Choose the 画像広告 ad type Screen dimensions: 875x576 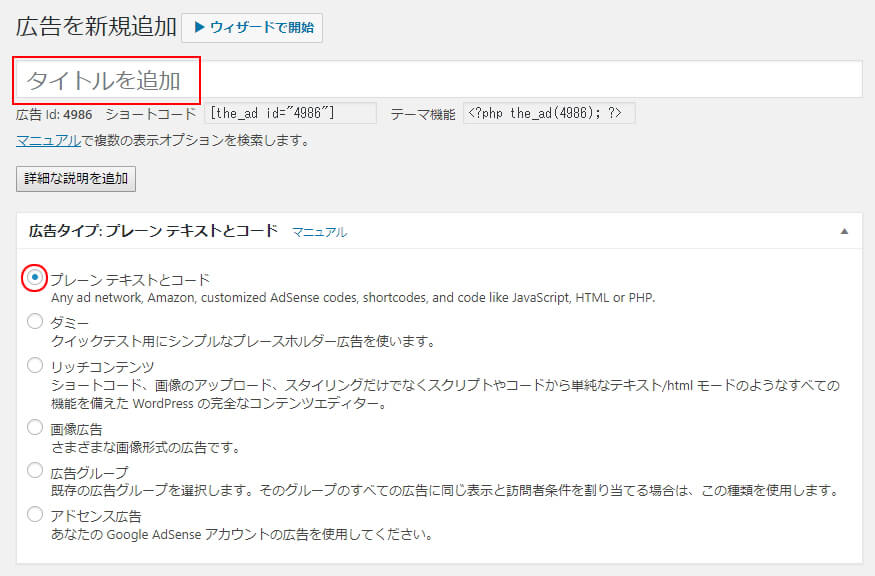click(x=35, y=427)
